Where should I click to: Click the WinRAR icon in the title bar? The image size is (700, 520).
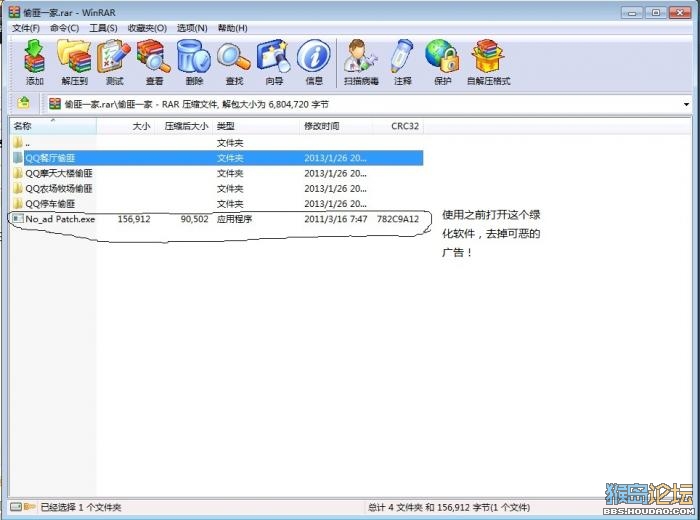[14, 12]
